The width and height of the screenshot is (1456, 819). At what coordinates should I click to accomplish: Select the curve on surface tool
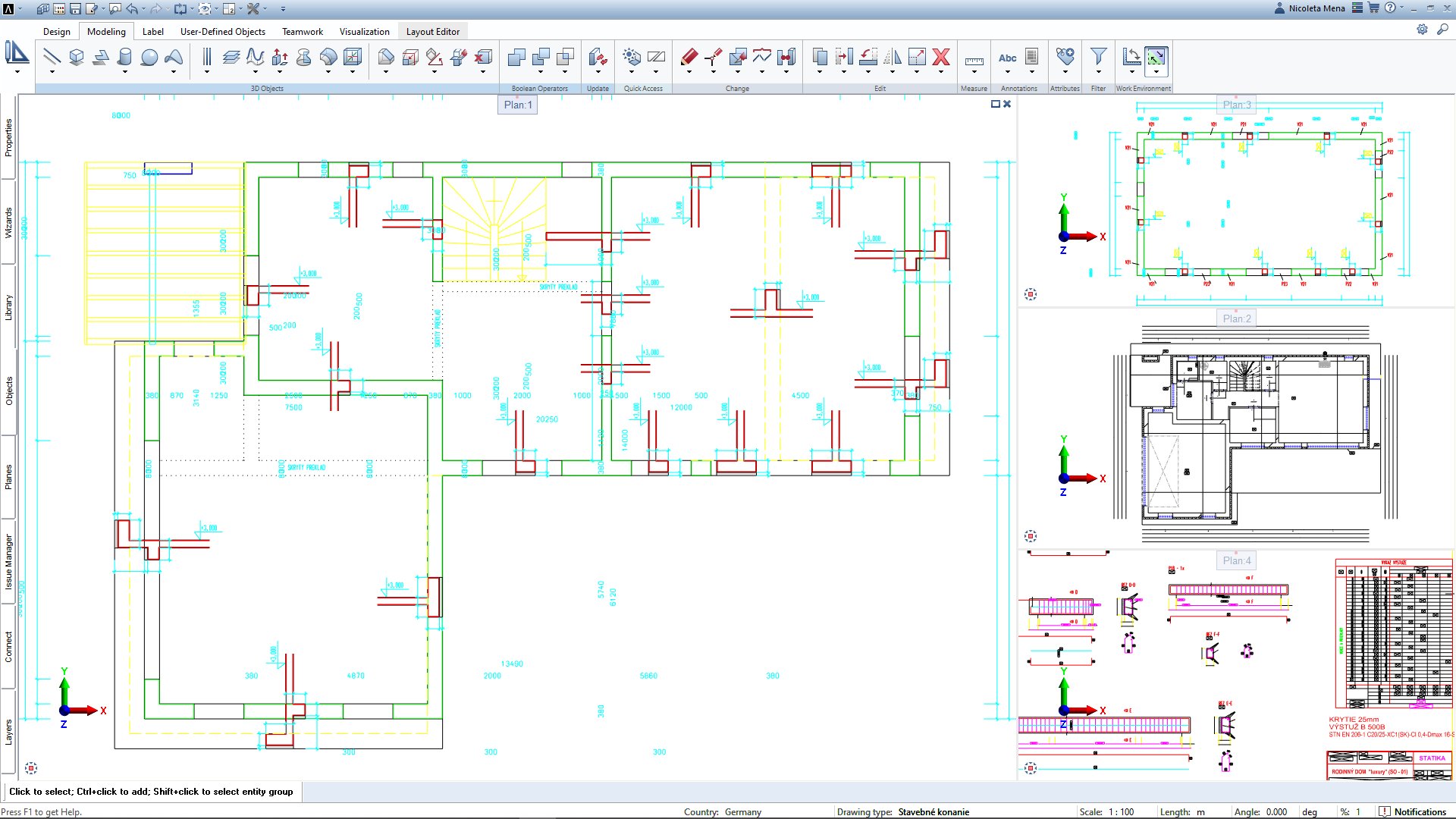[256, 57]
